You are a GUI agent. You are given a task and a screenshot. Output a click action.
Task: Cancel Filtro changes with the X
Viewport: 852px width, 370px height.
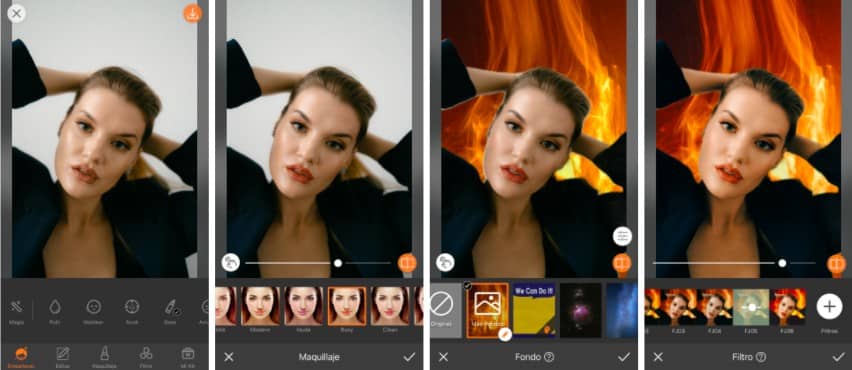click(658, 357)
